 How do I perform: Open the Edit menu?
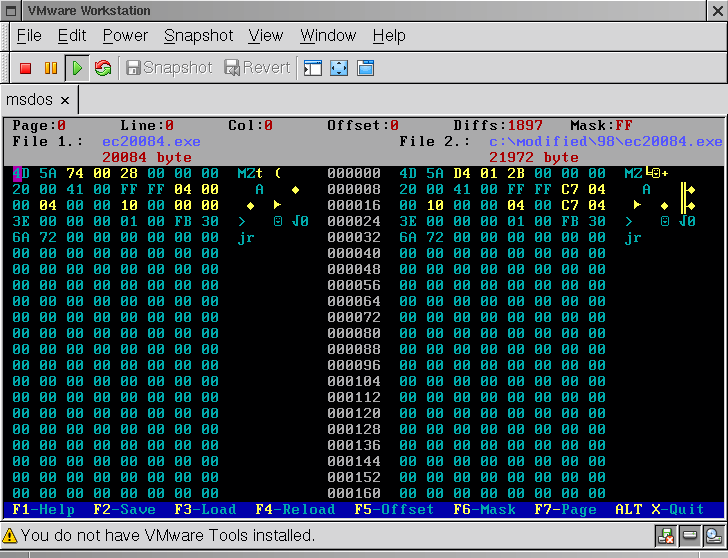coord(72,36)
